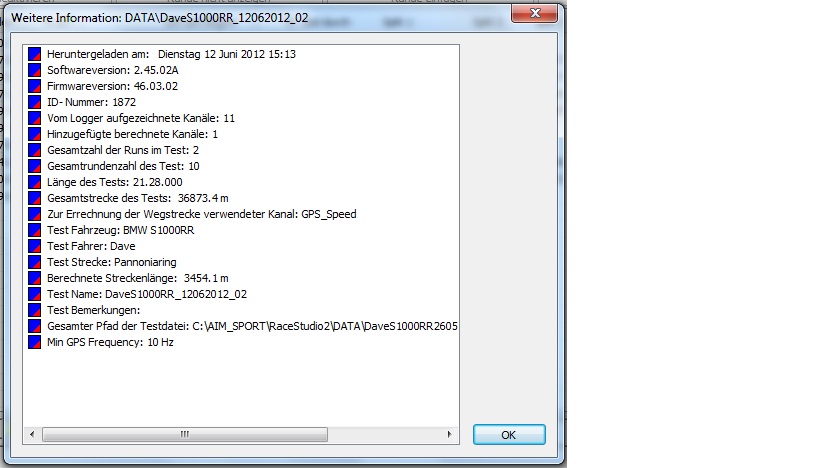Click icon next to Min GPS Frequency

click(34, 342)
